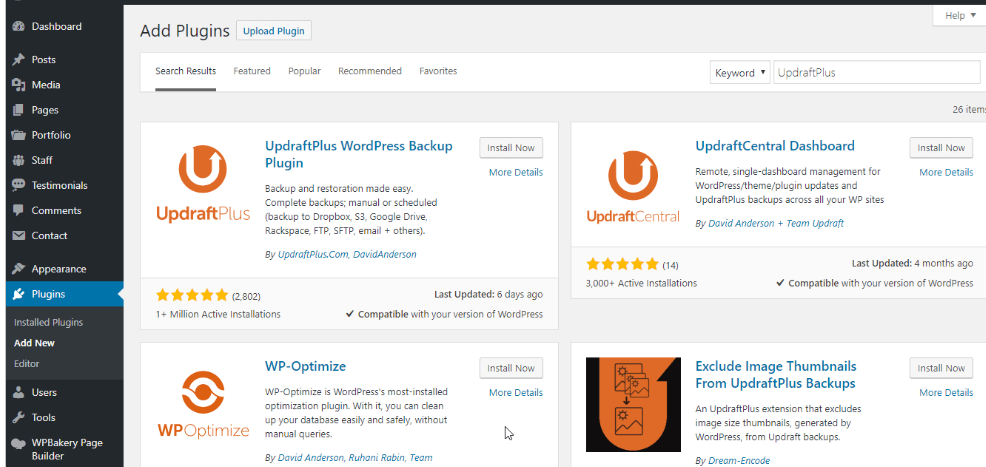Open More Details for UpdraftPlus Backup Plugin
This screenshot has height=467, width=986.
516,172
